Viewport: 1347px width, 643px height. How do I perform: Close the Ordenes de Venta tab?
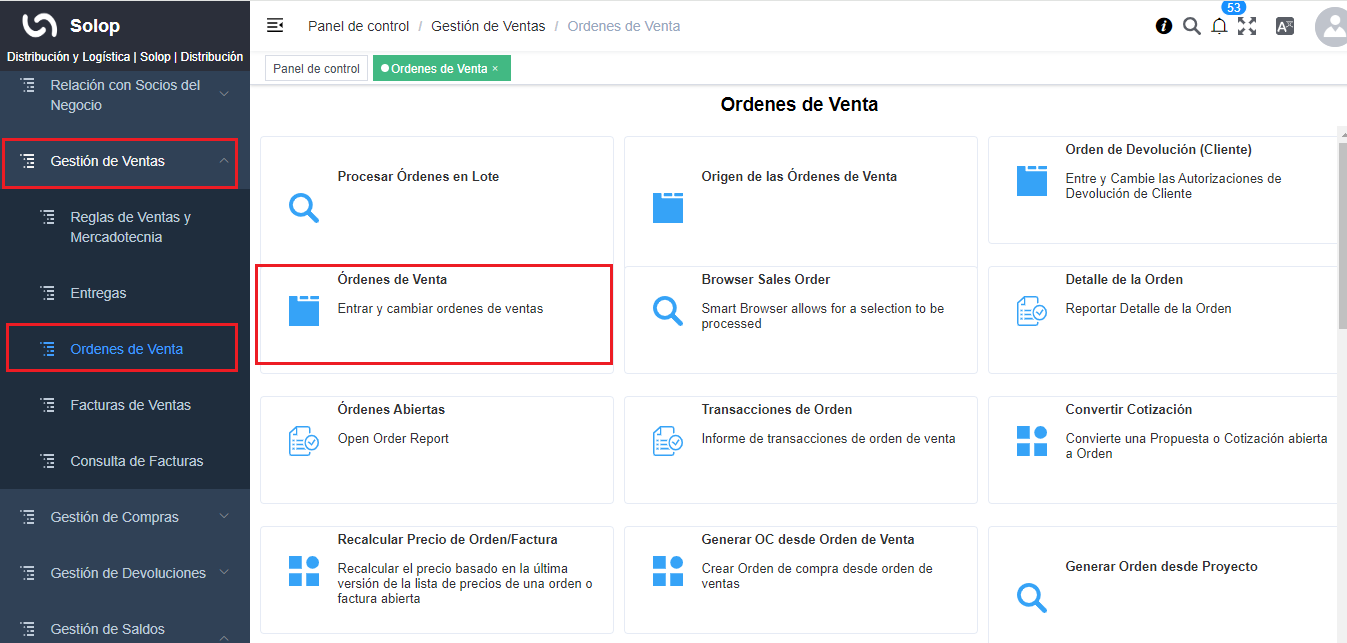pos(495,69)
